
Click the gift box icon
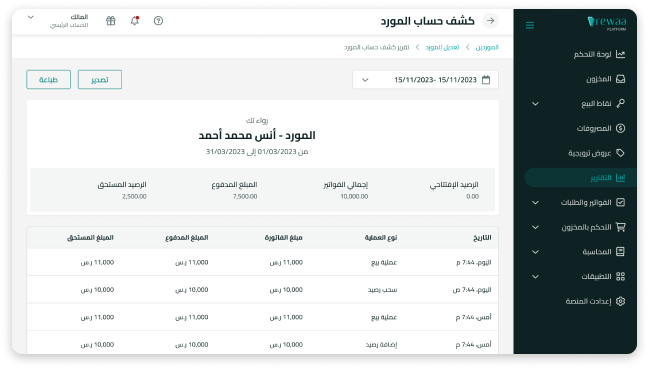pyautogui.click(x=111, y=21)
